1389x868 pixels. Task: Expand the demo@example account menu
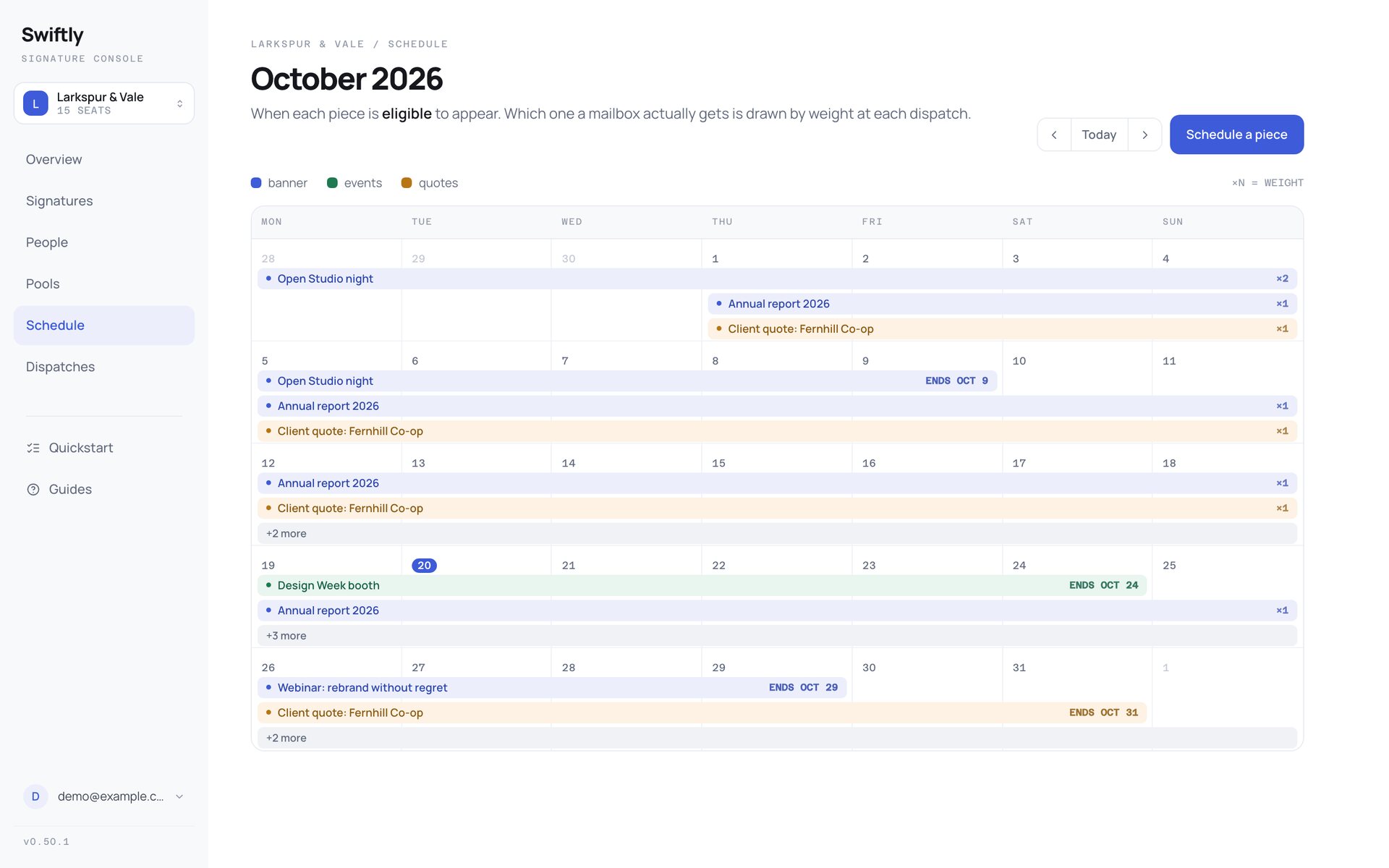(x=179, y=796)
